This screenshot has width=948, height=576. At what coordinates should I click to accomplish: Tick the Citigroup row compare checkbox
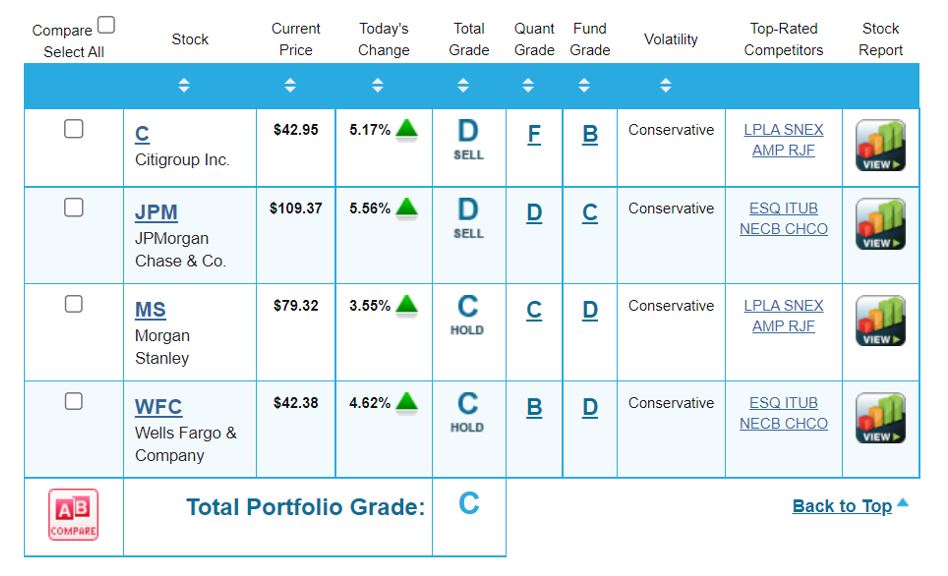point(74,129)
